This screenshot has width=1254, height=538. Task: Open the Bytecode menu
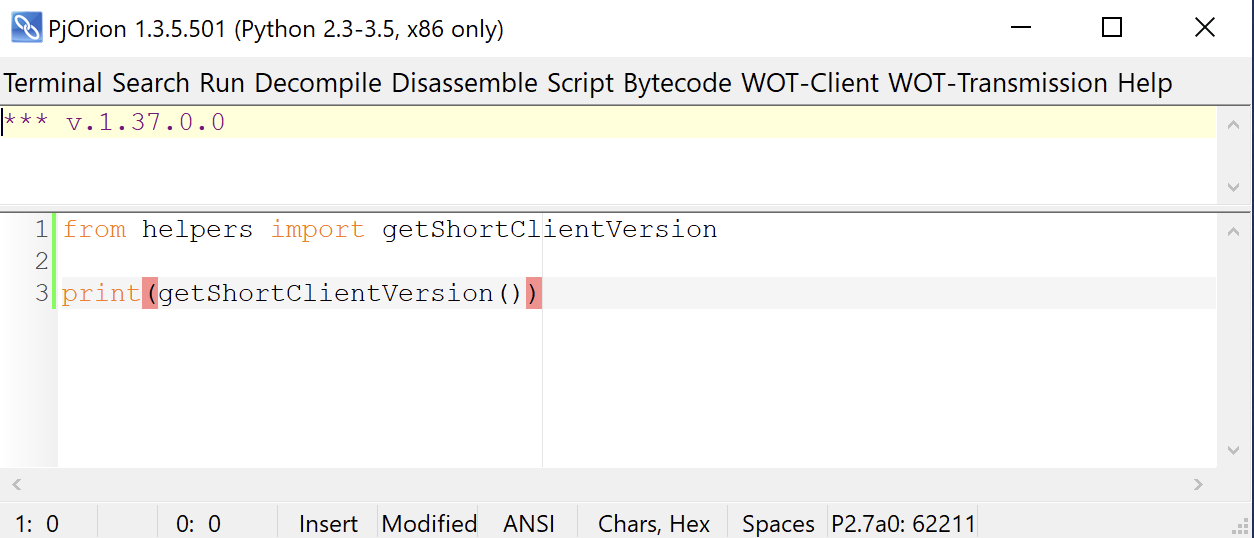pyautogui.click(x=677, y=83)
